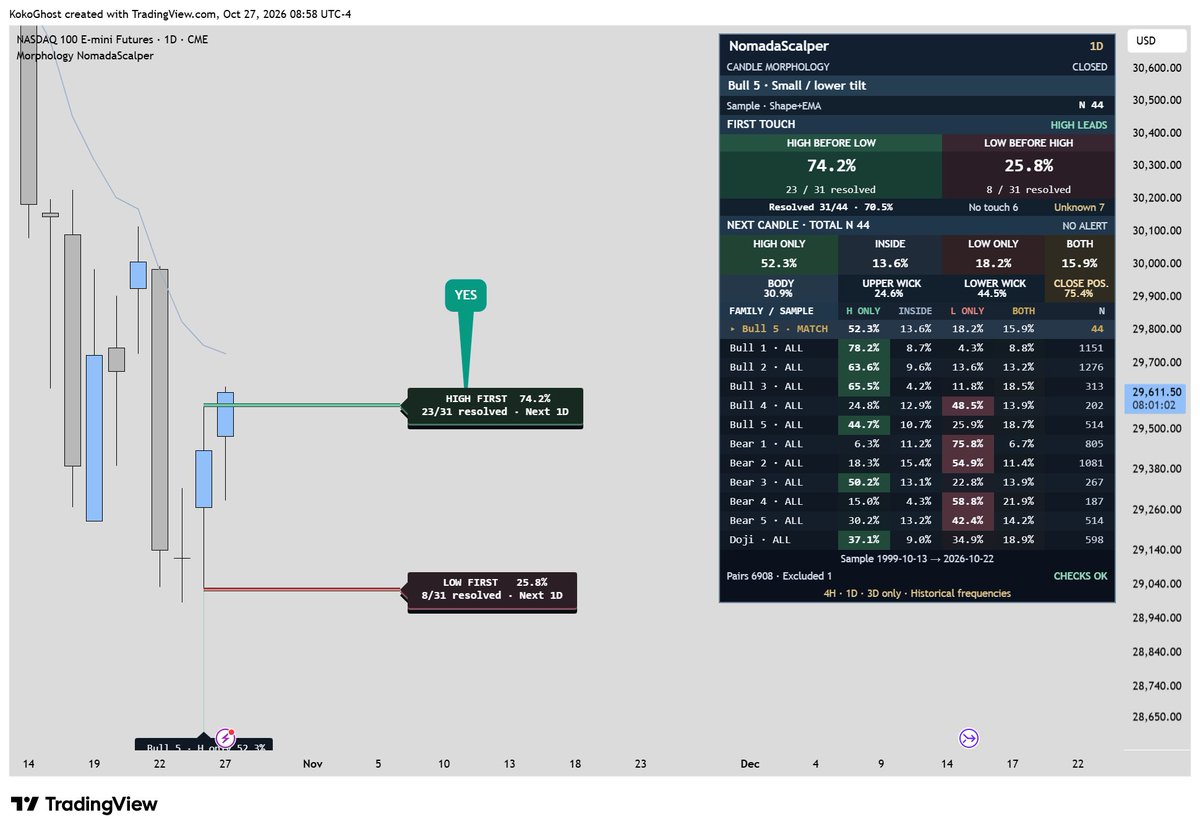The image size is (1200, 832).
Task: Click the Sample · Shape+EMA text
Action: tap(774, 105)
